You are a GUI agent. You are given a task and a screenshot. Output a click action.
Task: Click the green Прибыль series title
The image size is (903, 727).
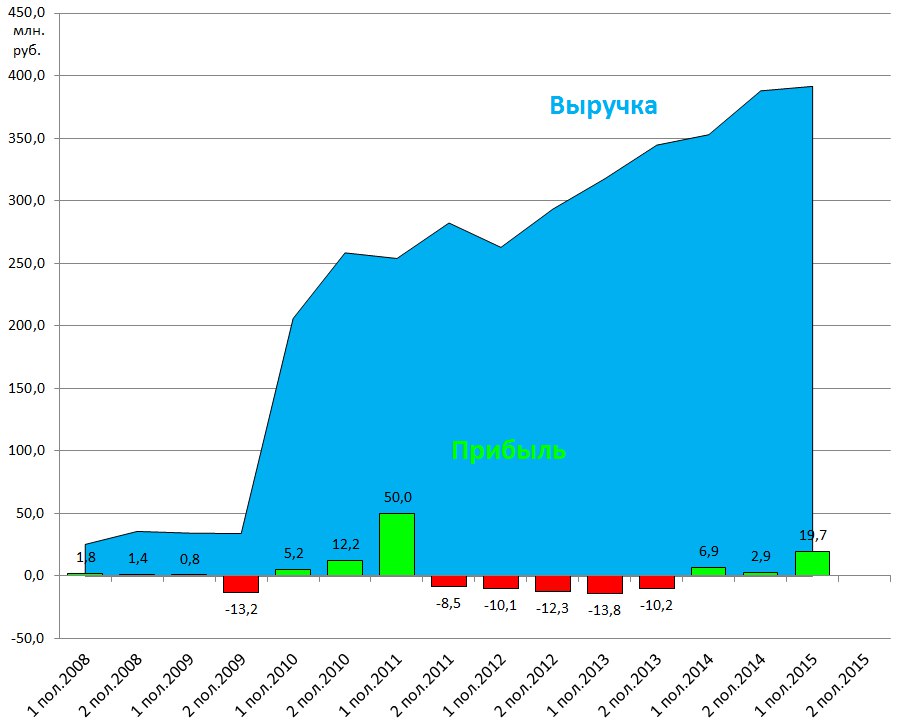tap(508, 451)
